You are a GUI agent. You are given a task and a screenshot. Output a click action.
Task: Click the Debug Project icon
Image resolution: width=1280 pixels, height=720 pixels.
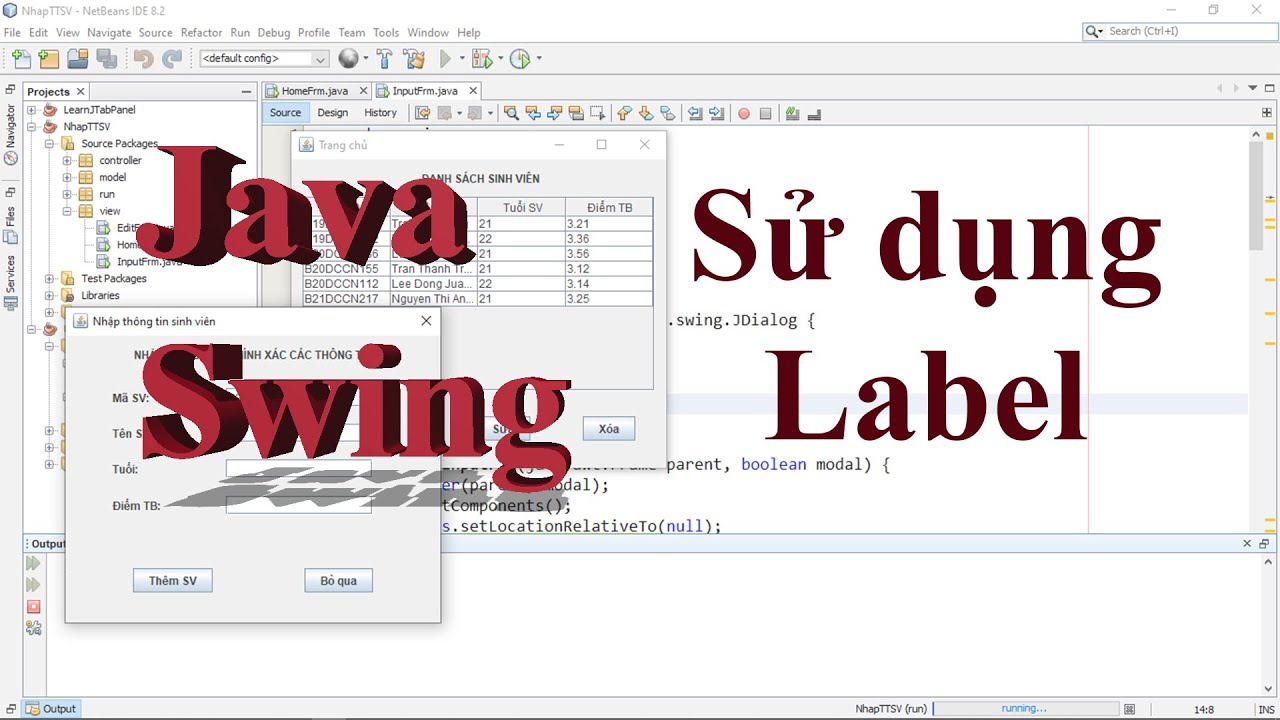click(482, 59)
